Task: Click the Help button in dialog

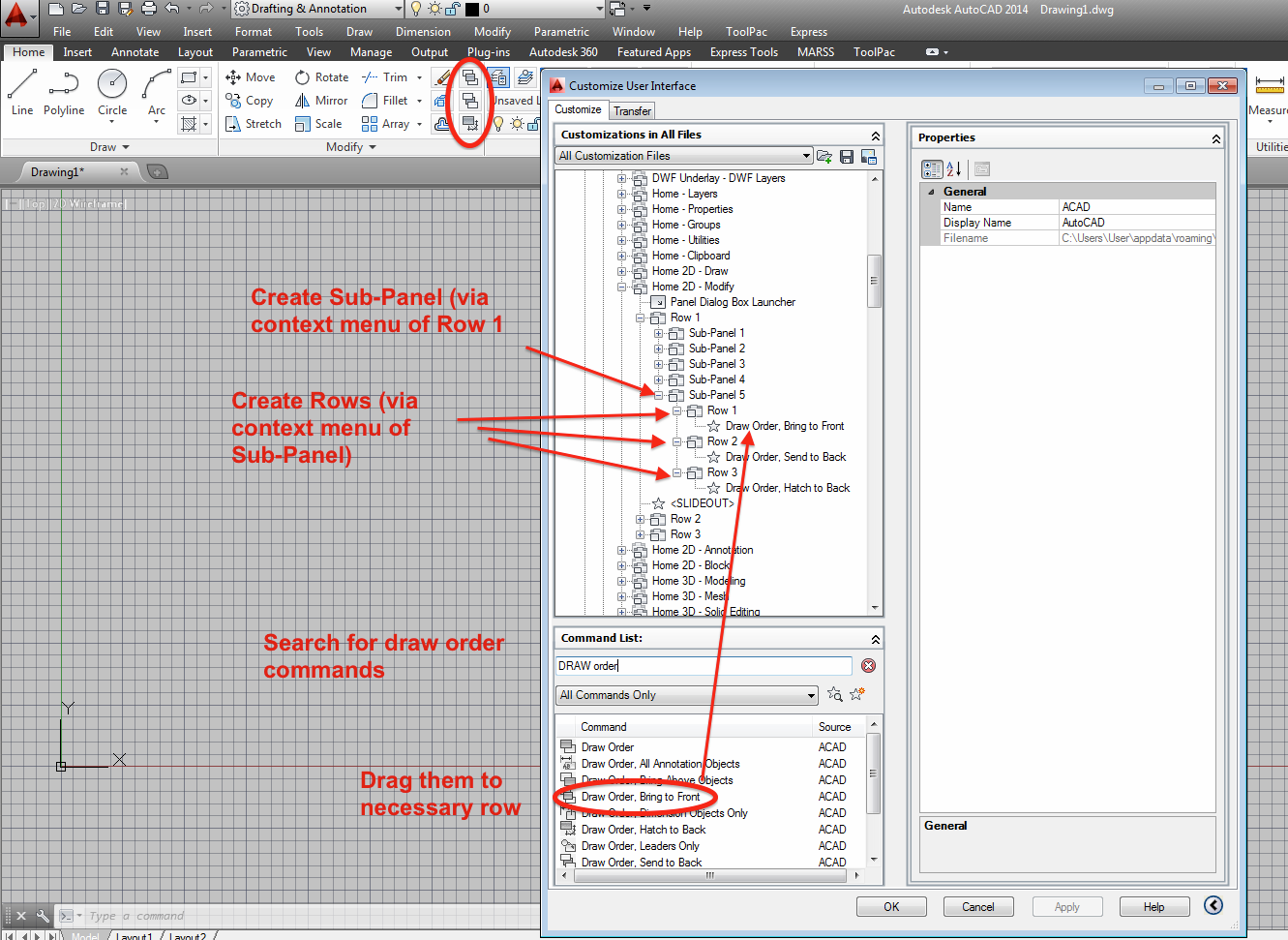Action: pyautogui.click(x=1153, y=906)
